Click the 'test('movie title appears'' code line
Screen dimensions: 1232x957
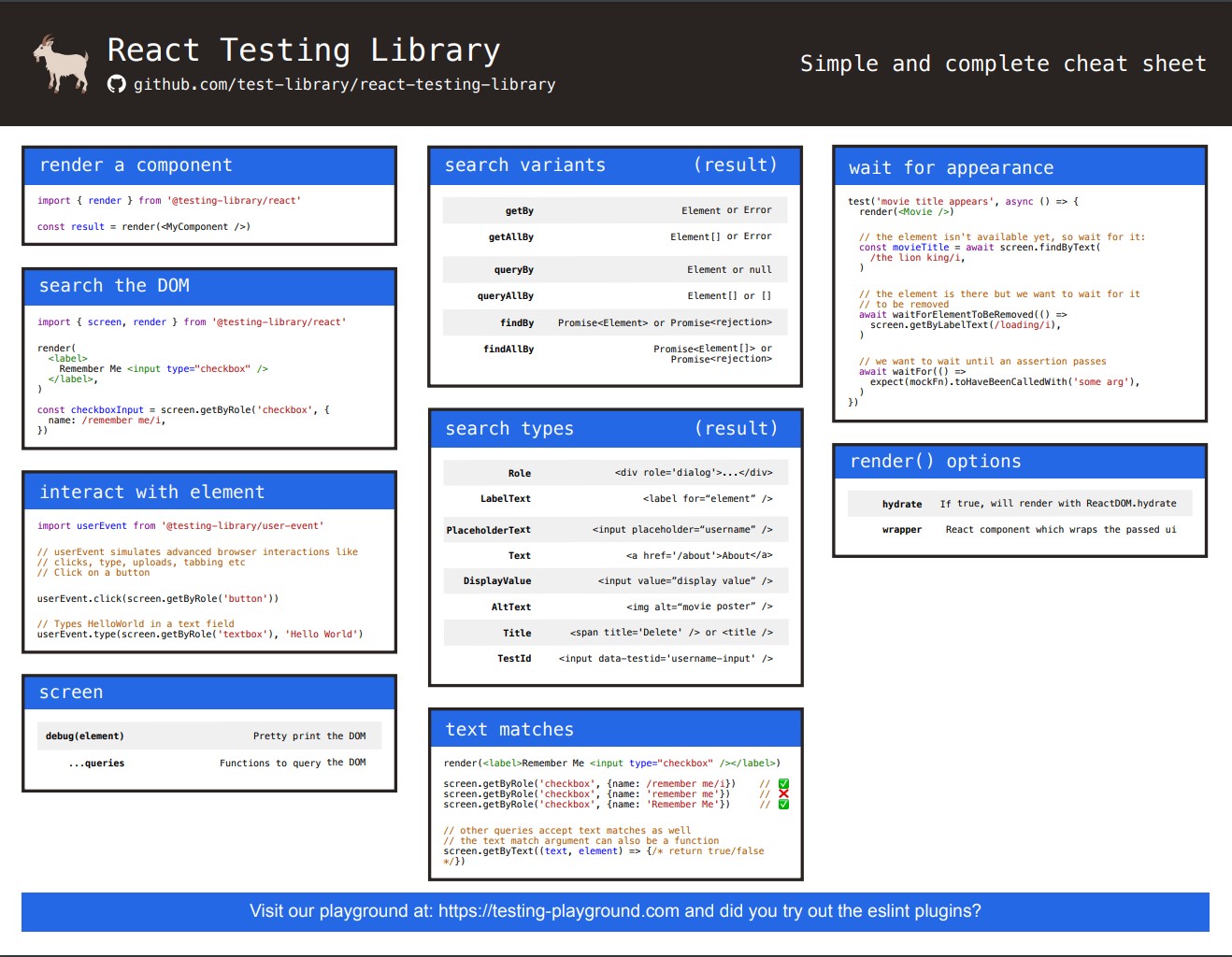964,202
